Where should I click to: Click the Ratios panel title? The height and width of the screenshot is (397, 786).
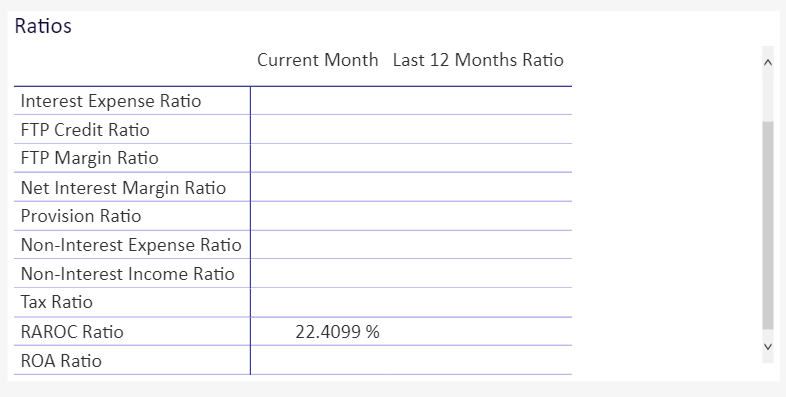tap(43, 26)
